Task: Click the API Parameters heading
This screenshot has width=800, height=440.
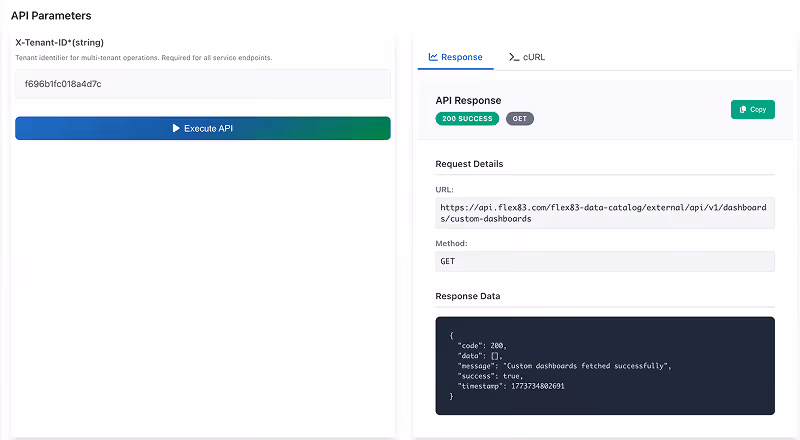Action: [x=51, y=16]
